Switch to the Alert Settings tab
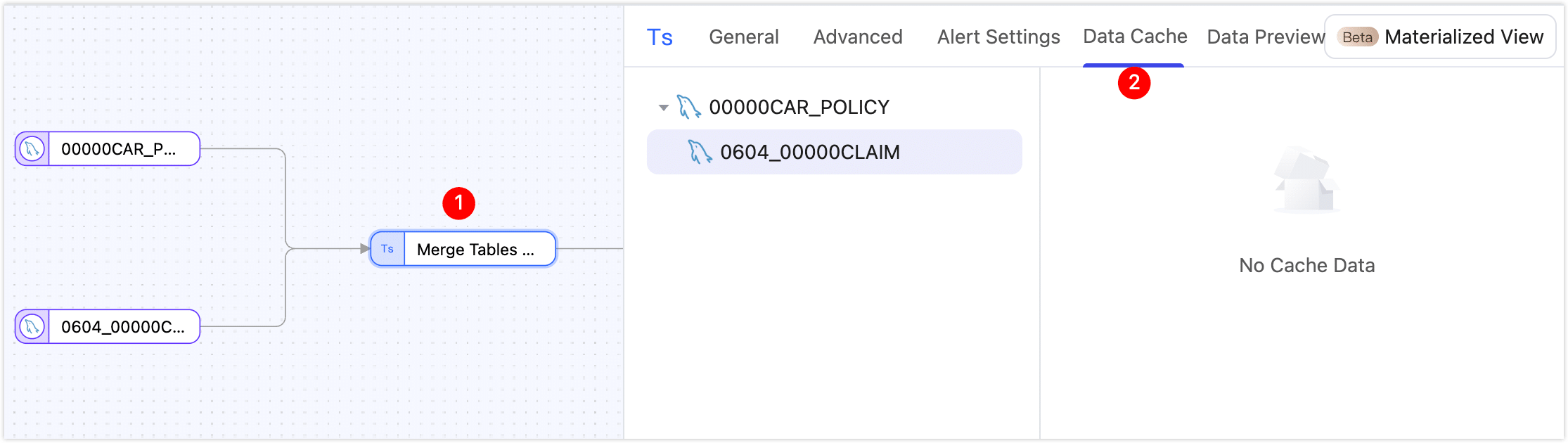This screenshot has width=1568, height=443. pyautogui.click(x=998, y=37)
